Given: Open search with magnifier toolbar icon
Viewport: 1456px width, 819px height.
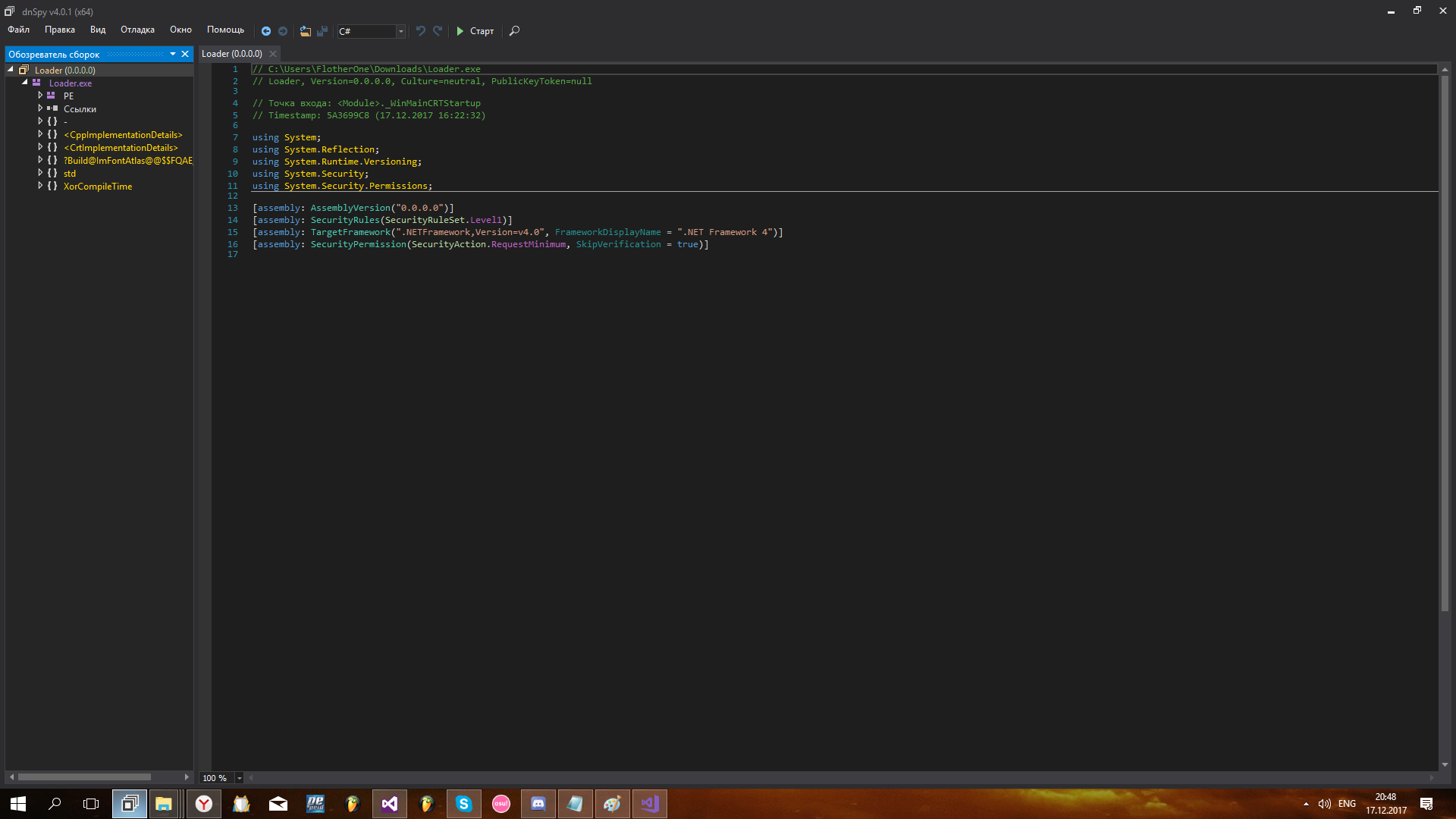Looking at the screenshot, I should pyautogui.click(x=514, y=31).
